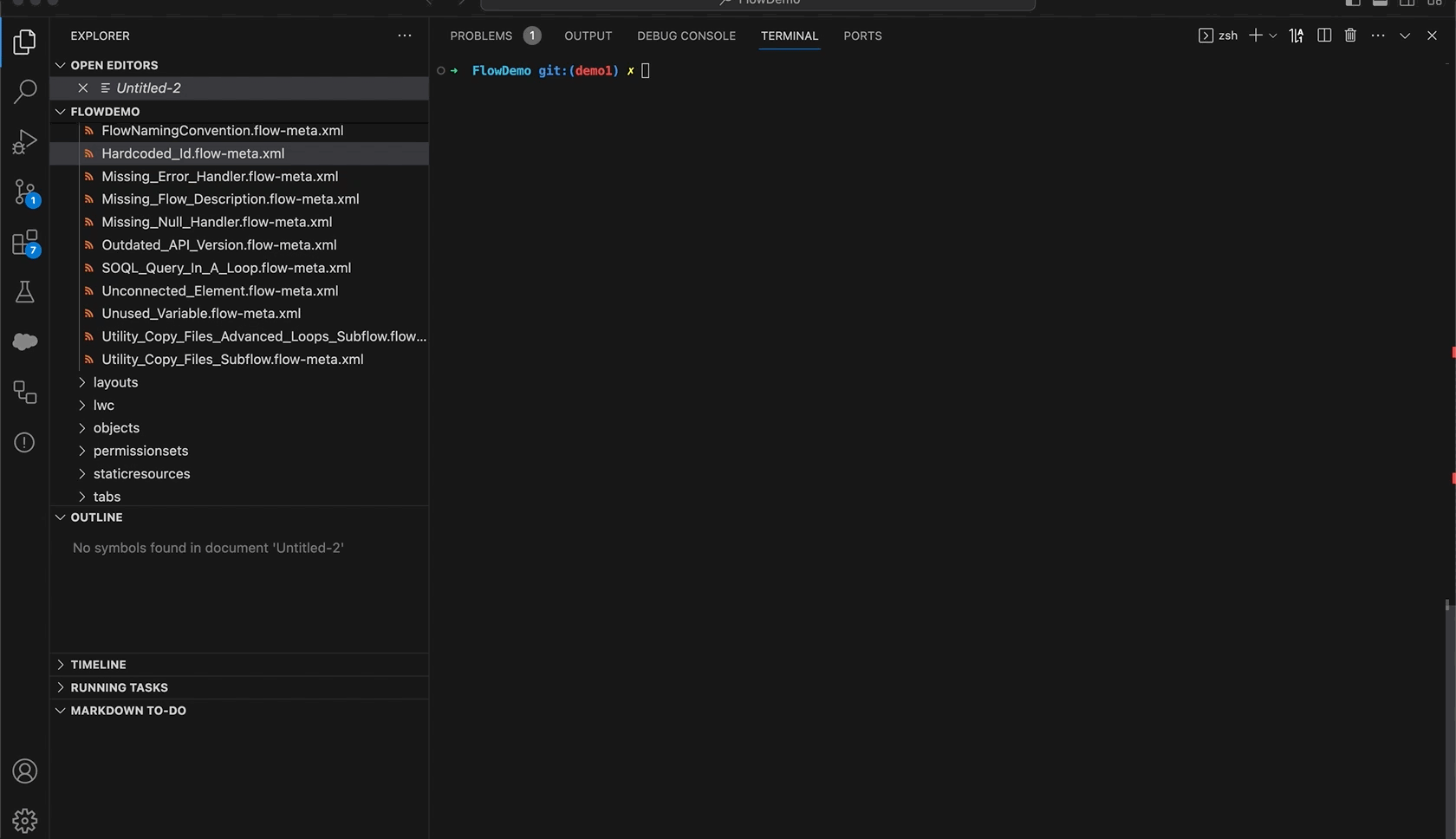Open the Testing beaker view
The image size is (1456, 839).
[24, 291]
